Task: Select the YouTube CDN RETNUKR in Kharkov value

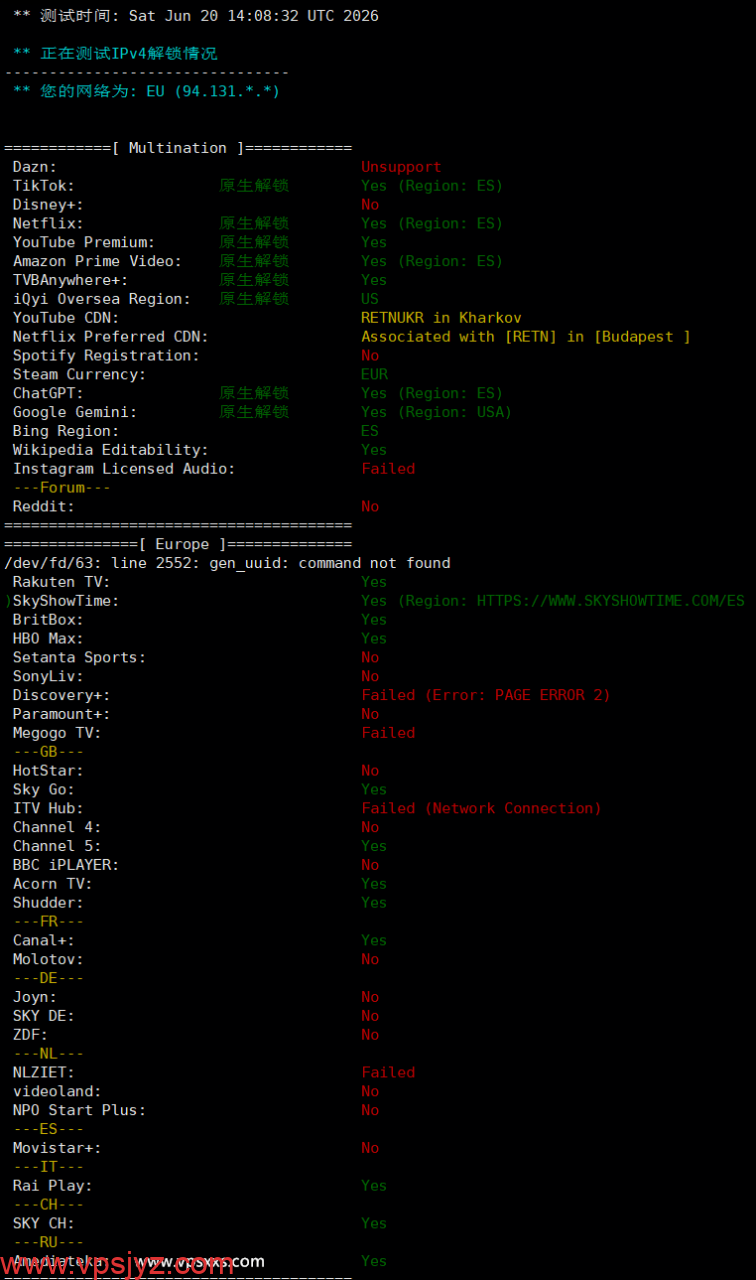Action: click(x=441, y=318)
